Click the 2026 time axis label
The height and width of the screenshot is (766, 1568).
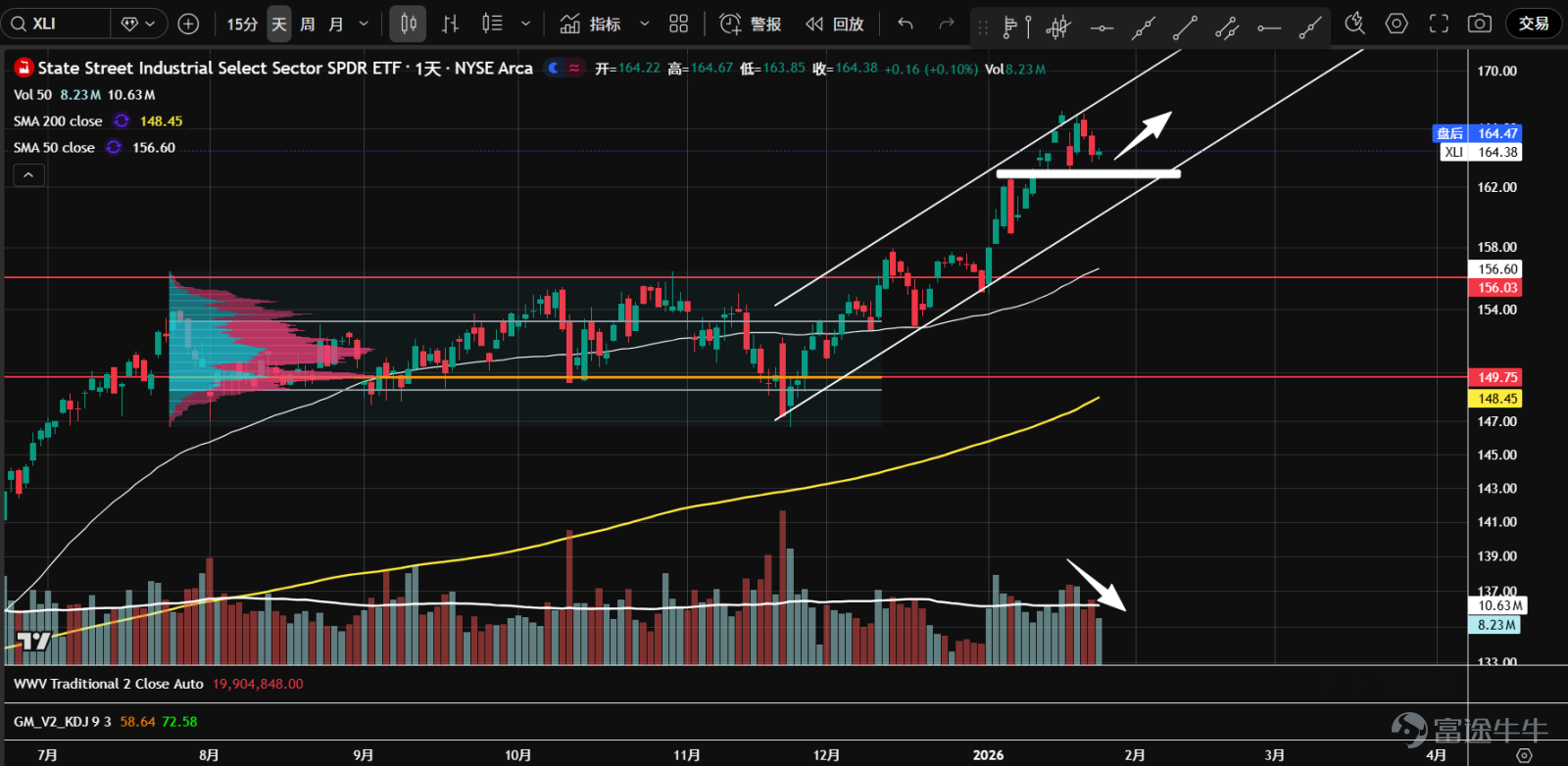[x=988, y=755]
